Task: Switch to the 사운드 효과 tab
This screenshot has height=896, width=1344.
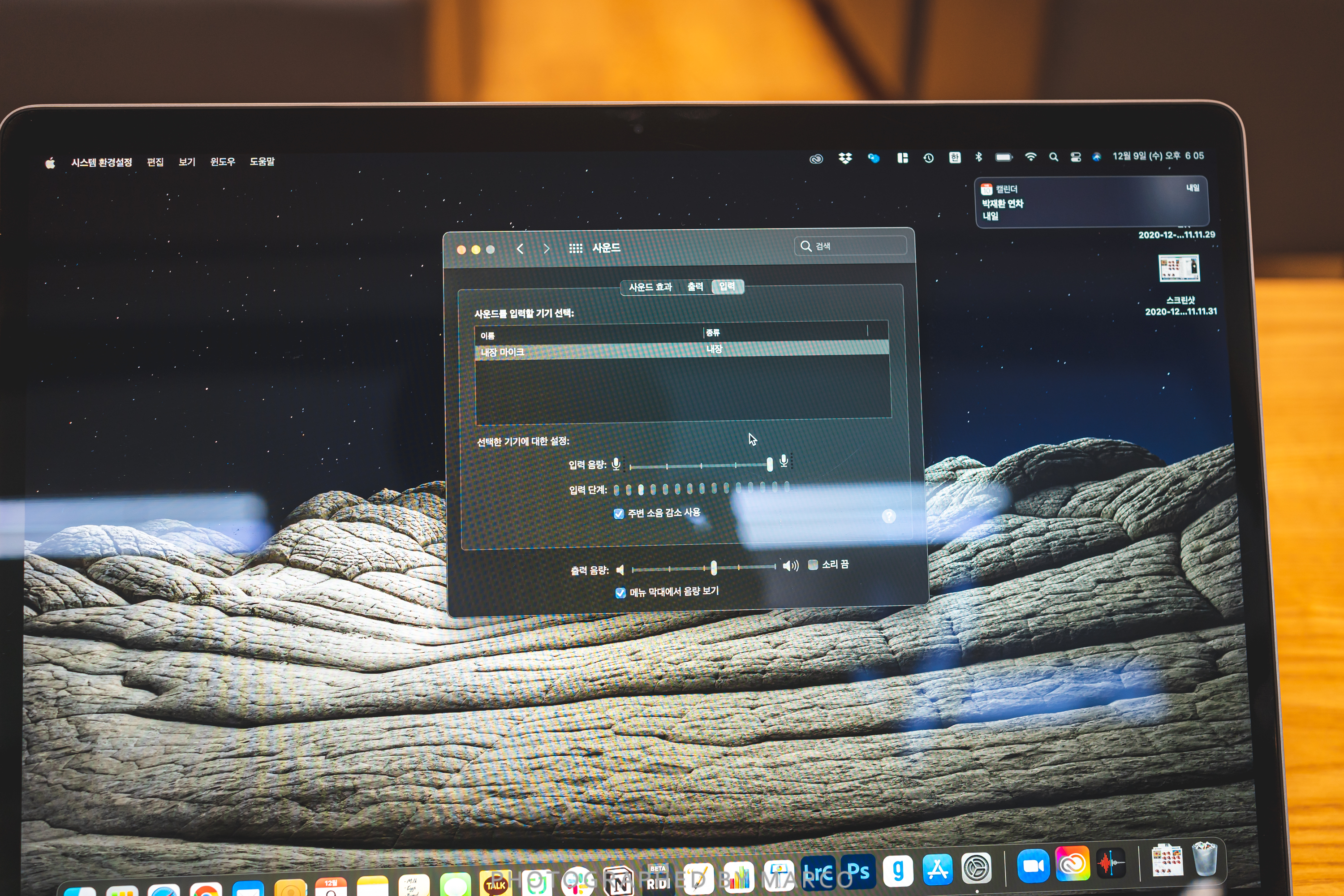Action: pyautogui.click(x=650, y=287)
